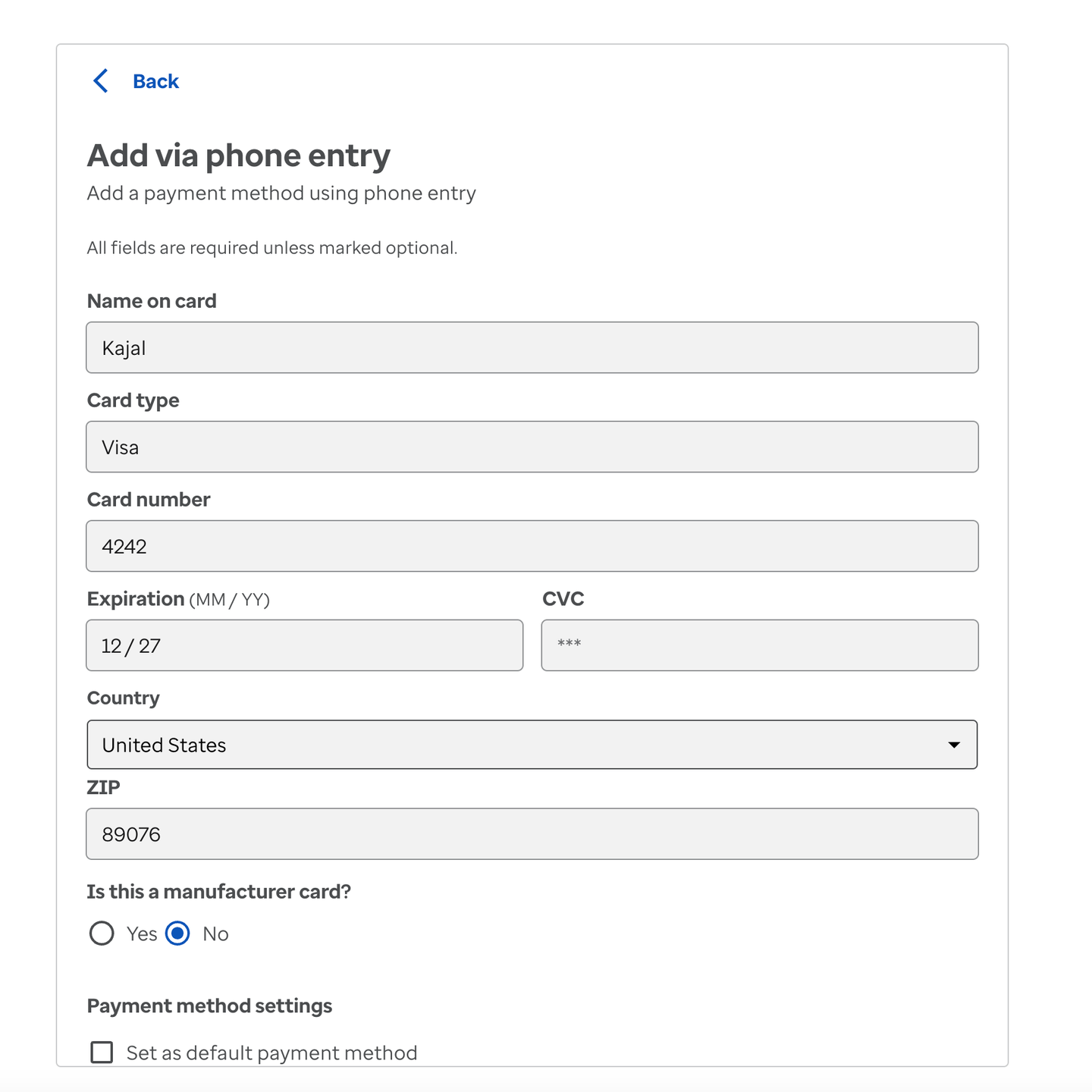
Task: Select the No manufacturer card radio button
Action: coord(177,934)
